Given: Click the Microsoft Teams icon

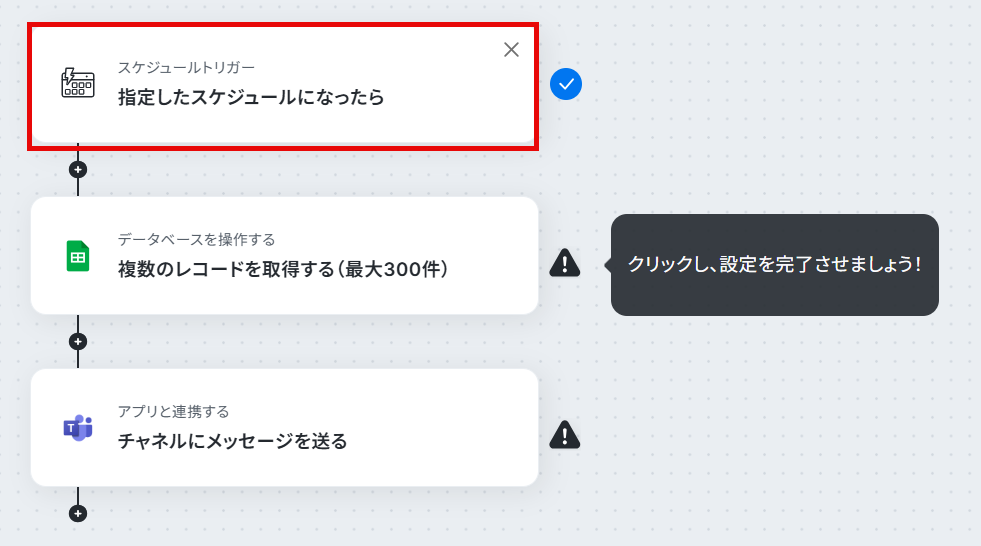Looking at the screenshot, I should click(x=78, y=428).
